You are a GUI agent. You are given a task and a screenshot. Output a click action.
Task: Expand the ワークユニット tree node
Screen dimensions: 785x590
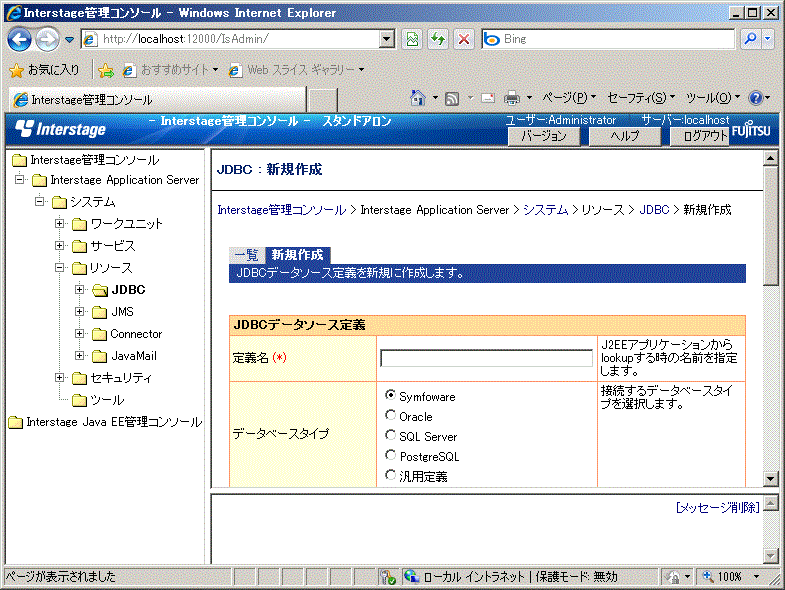click(60, 223)
